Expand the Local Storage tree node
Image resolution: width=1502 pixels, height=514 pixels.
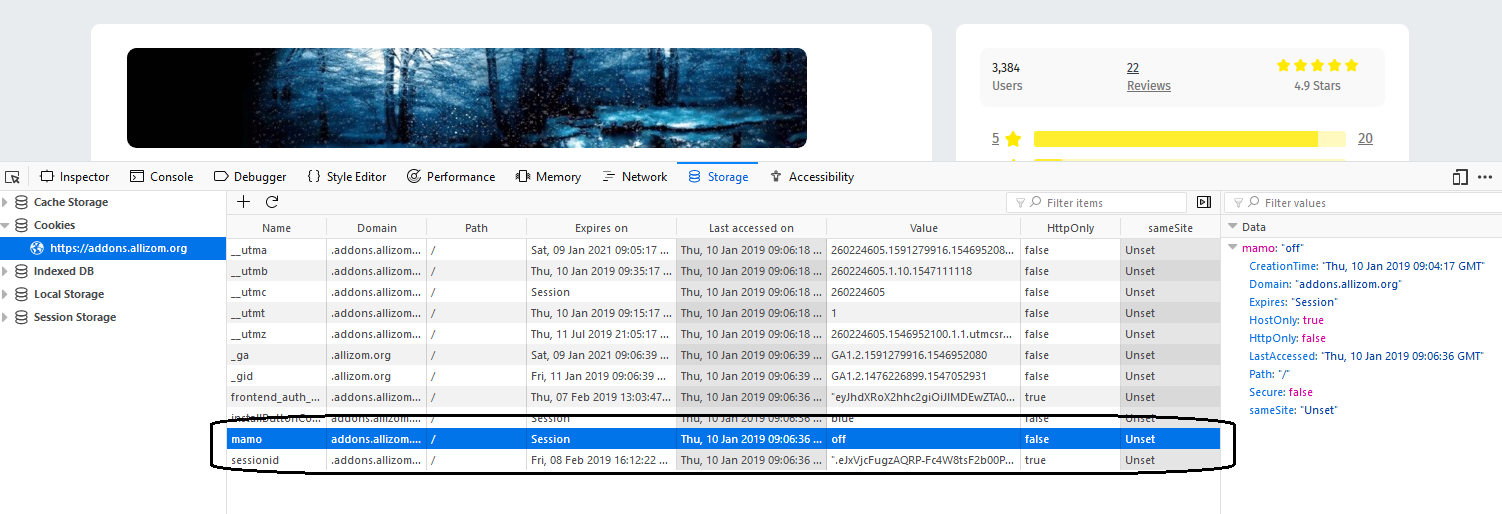(x=6, y=294)
